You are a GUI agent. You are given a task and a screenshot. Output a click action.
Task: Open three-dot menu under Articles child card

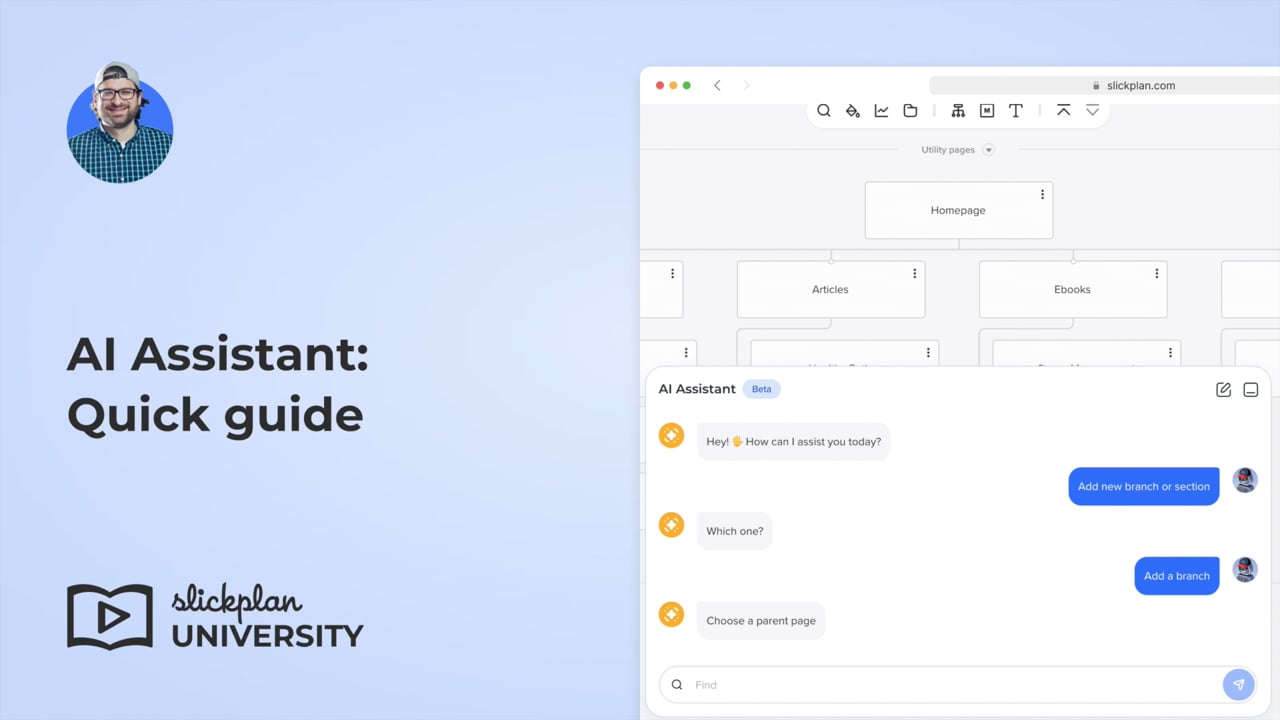(x=928, y=353)
